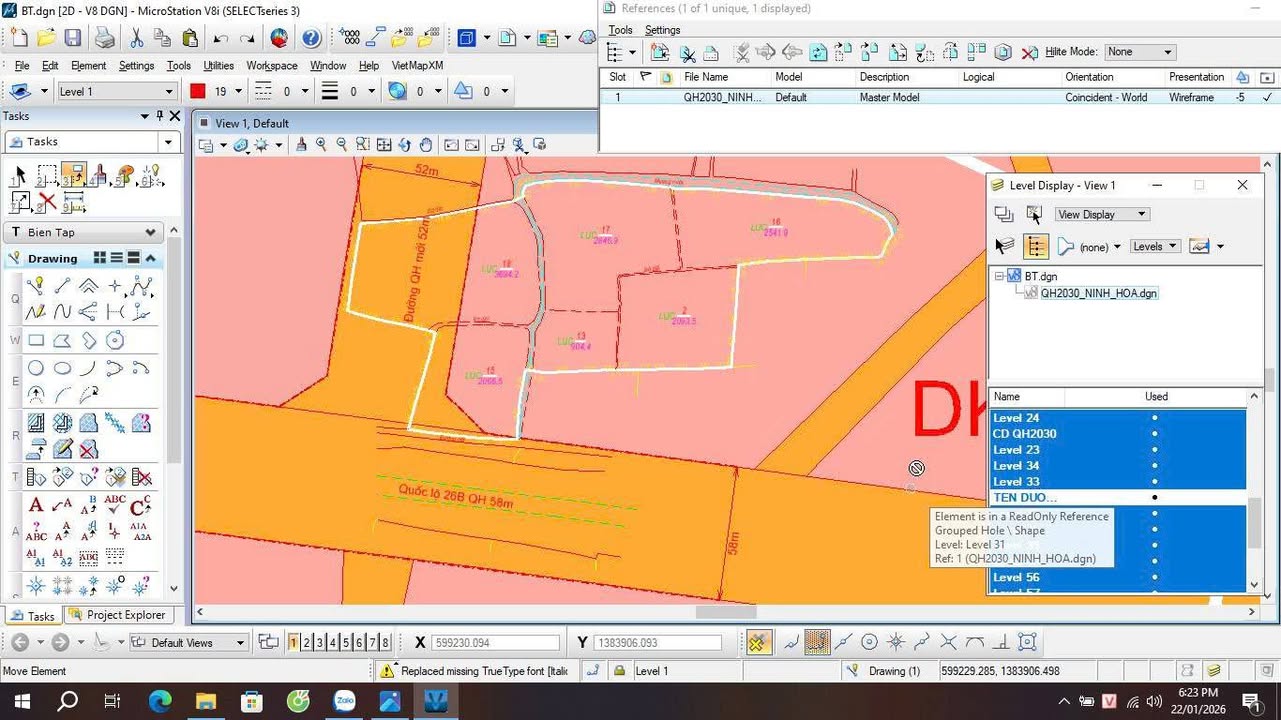
Task: Select the Place Circle tool
Action: (x=36, y=368)
